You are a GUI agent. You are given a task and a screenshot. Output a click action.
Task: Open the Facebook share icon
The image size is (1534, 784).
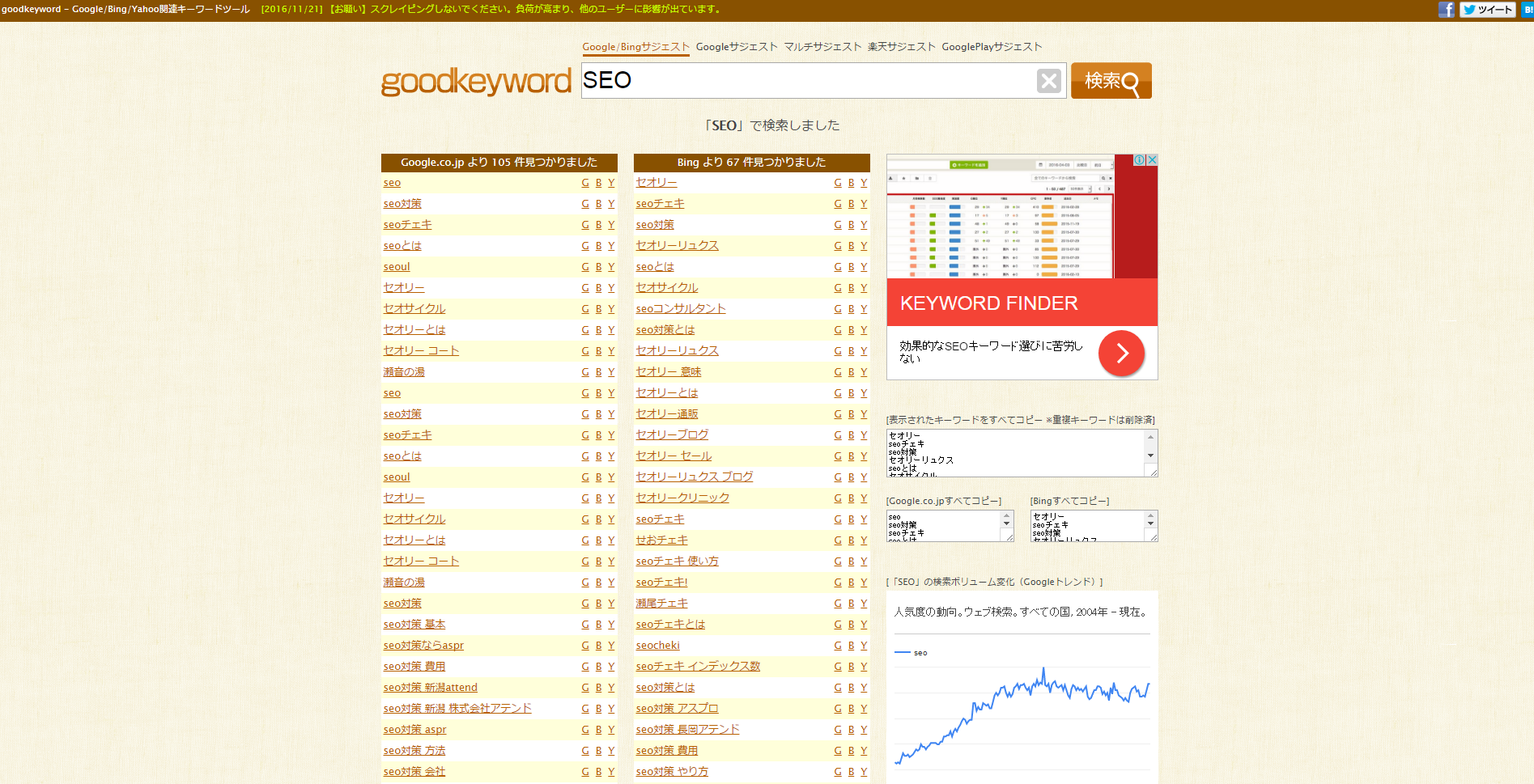tap(1446, 10)
